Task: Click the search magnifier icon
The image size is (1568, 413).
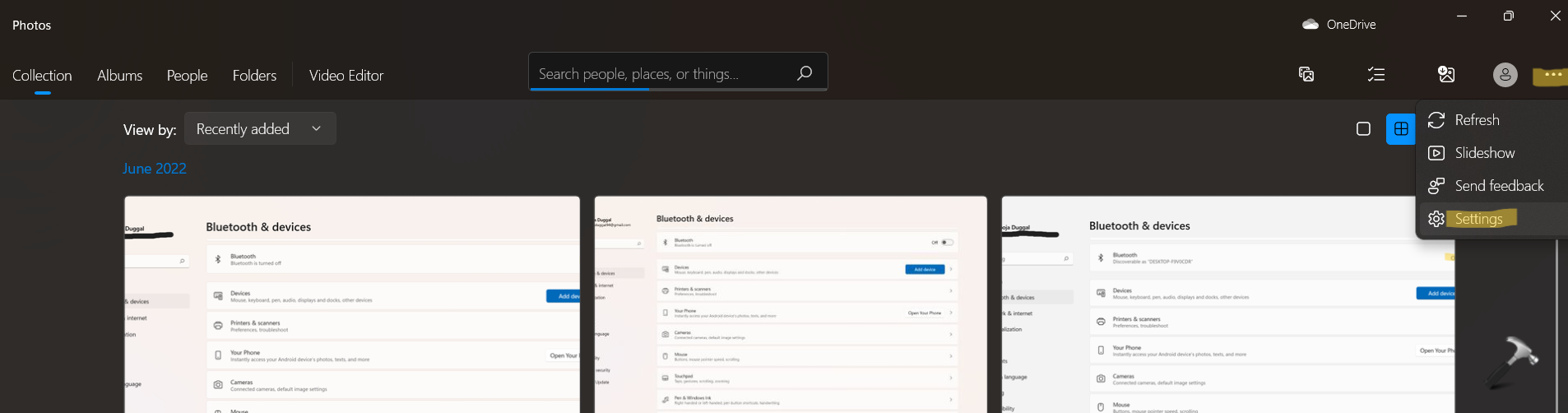Action: click(805, 73)
